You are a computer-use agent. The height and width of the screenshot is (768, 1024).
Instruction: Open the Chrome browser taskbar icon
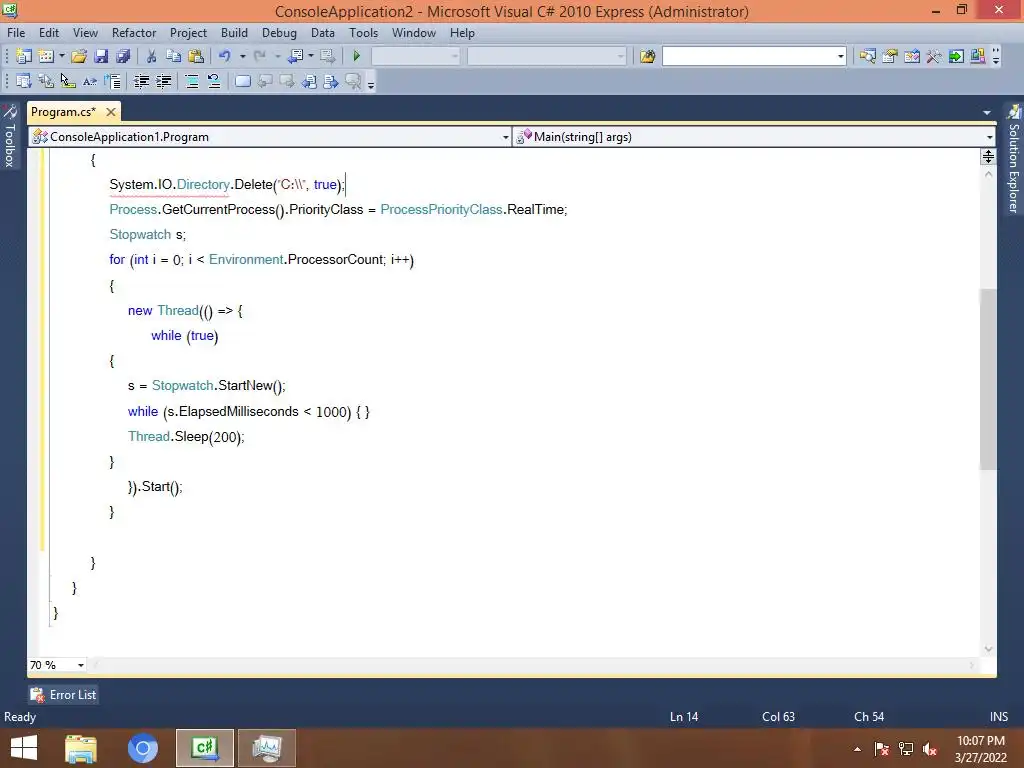click(x=143, y=748)
